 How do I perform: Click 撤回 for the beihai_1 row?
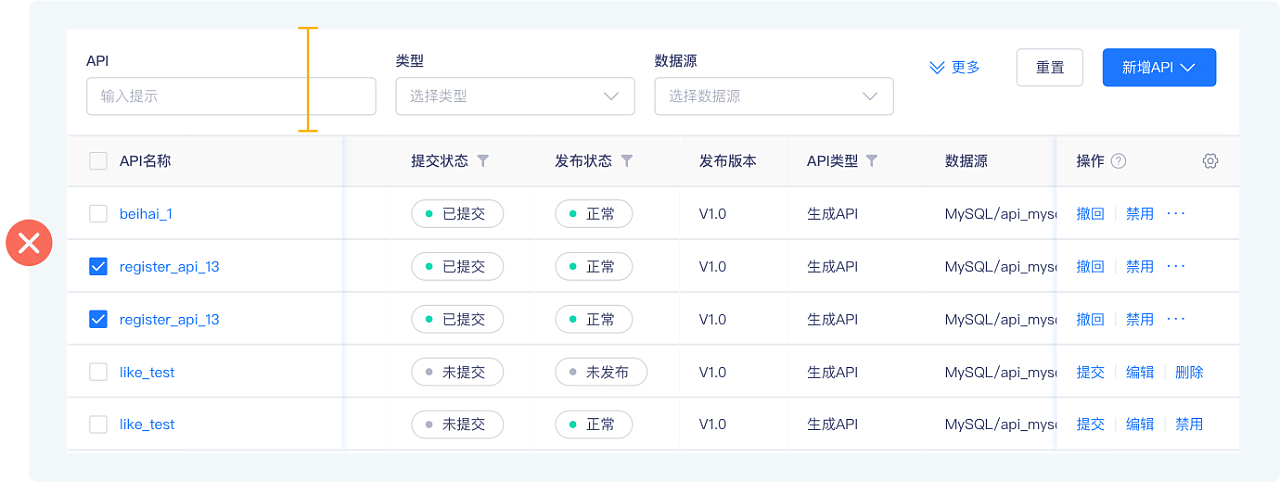(x=1090, y=213)
